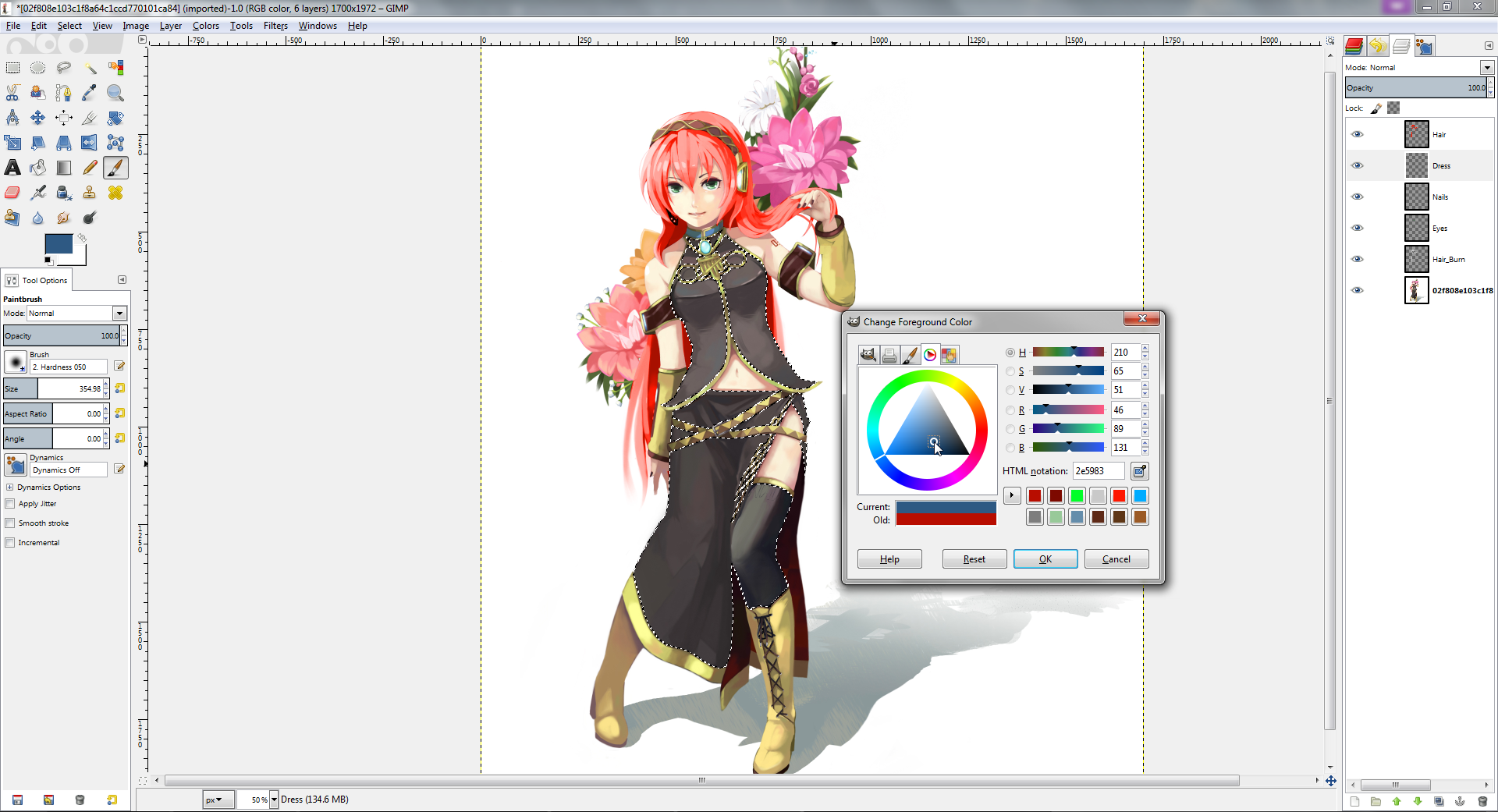Open the layers dock tab menu arrow
This screenshot has width=1498, height=812.
[1488, 46]
